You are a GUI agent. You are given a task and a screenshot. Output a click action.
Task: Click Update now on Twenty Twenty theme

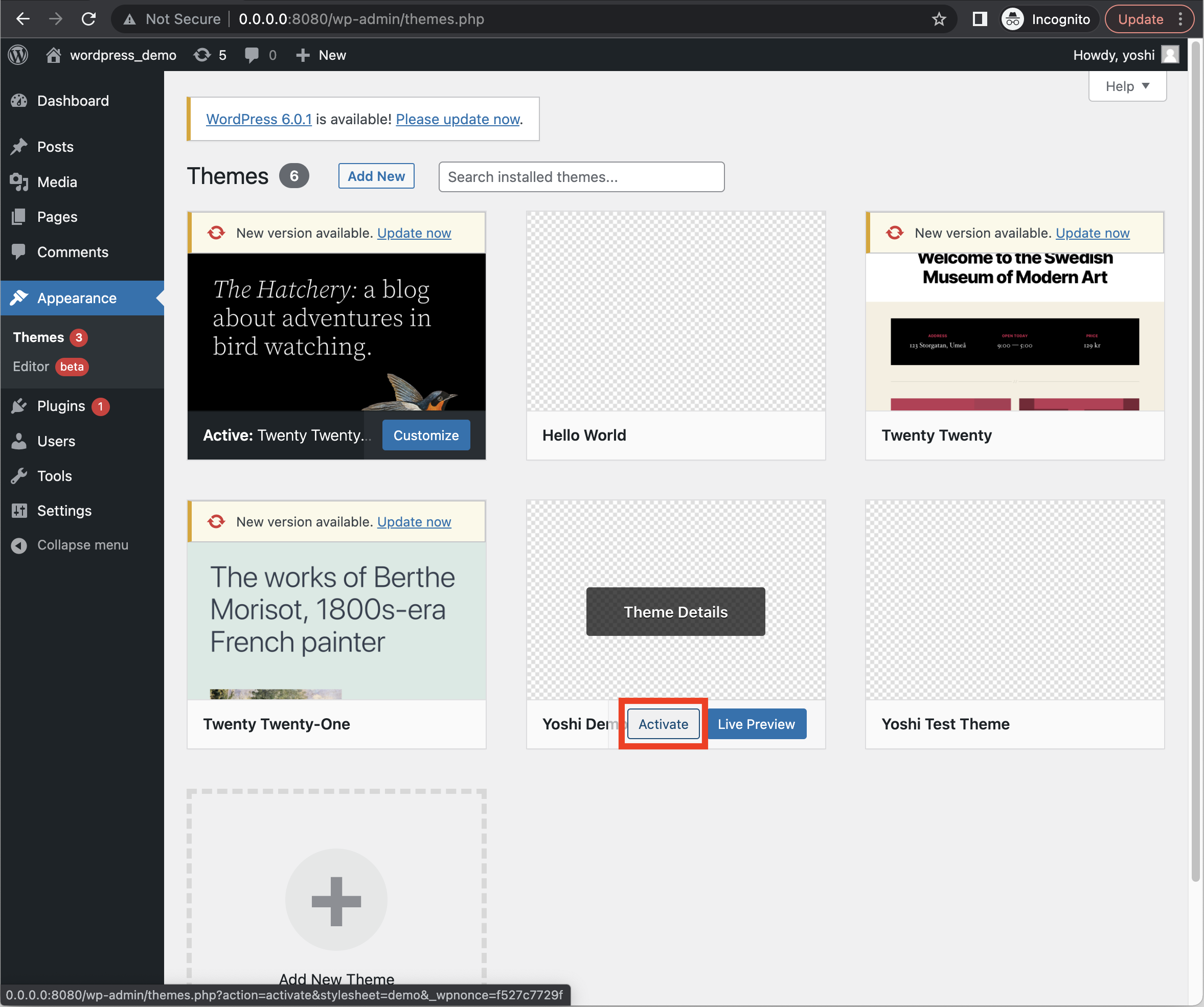point(1092,233)
